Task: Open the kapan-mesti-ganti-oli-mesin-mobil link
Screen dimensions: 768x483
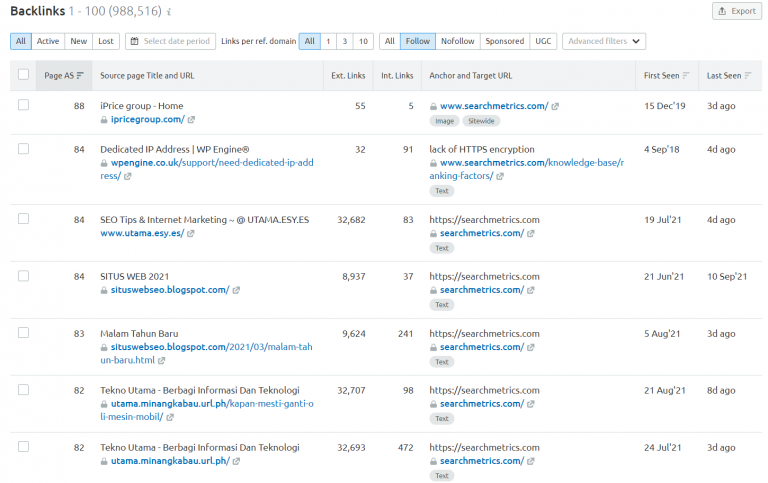Action: [207, 410]
